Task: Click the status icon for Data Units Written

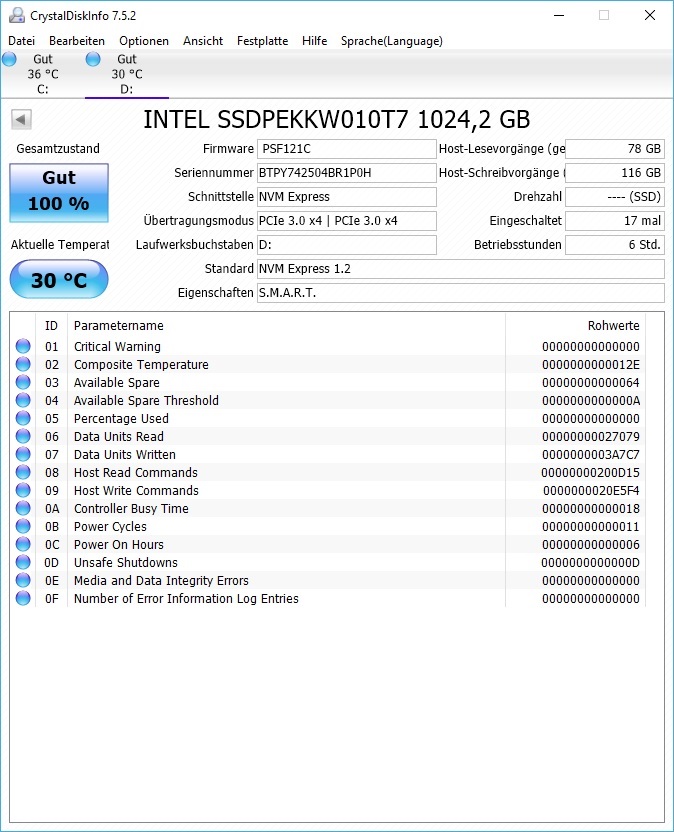Action: click(23, 454)
